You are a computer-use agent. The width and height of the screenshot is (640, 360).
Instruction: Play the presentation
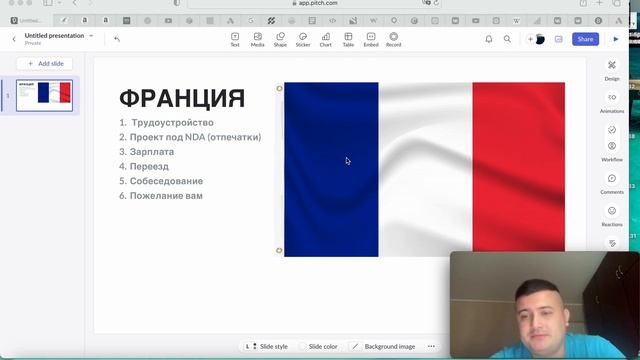pos(616,39)
